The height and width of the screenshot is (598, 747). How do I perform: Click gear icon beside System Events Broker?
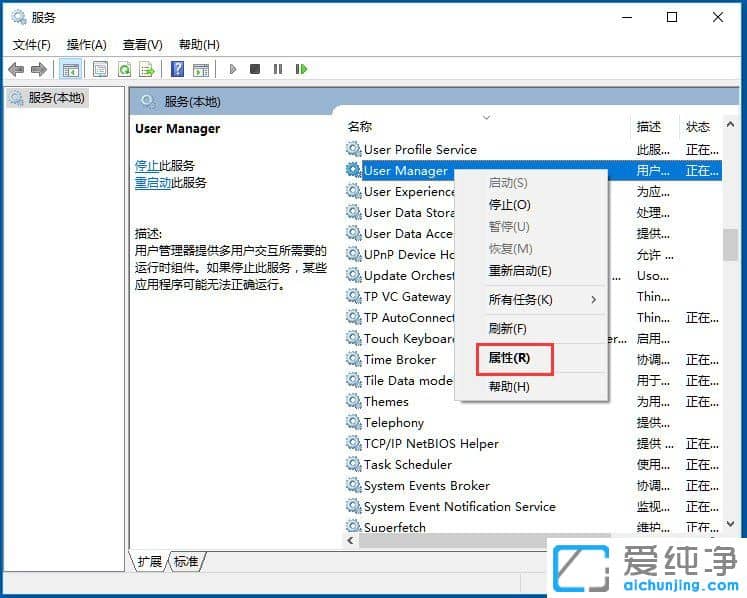click(353, 485)
